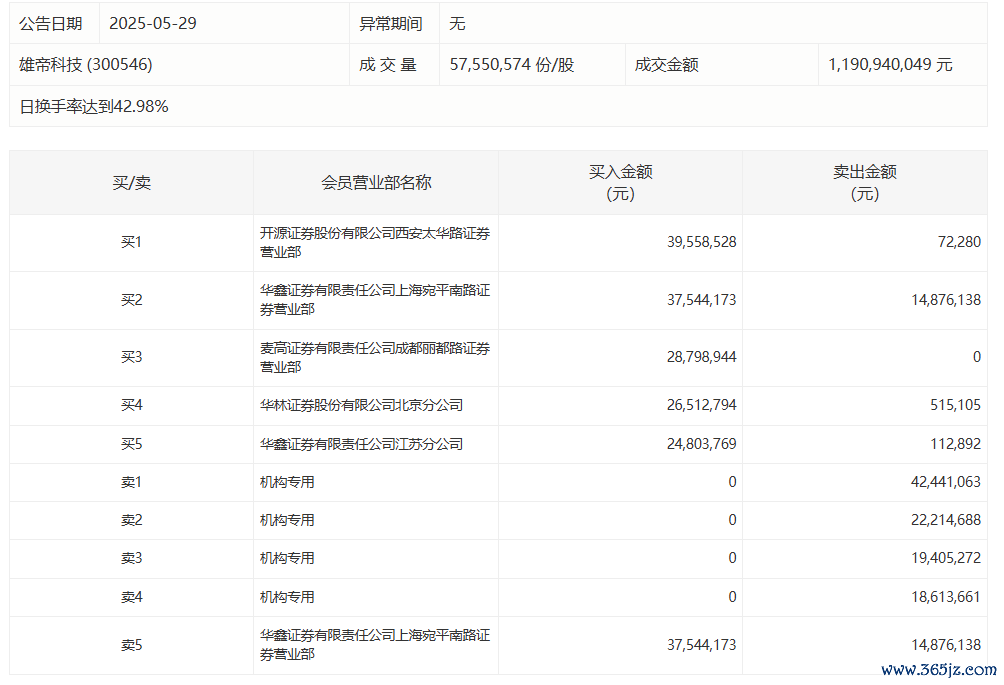Select 14,876,138 in the 买2 row
1004x685 pixels.
(946, 300)
